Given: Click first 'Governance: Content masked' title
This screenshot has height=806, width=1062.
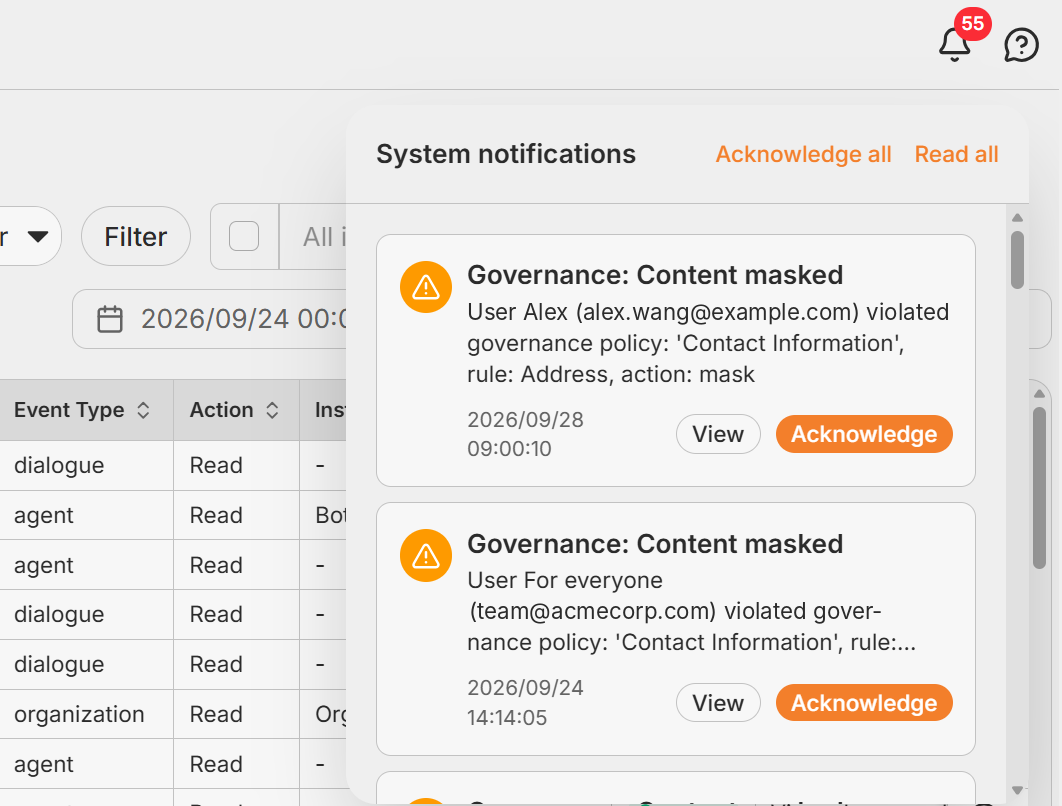Looking at the screenshot, I should click(655, 275).
